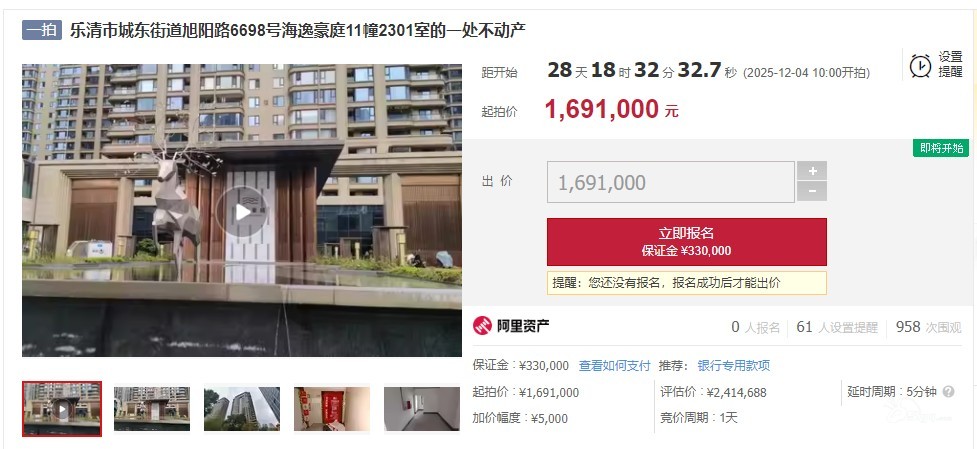Viewport: 977px width, 449px height.
Task: Play the property video in main image
Action: tap(242, 212)
